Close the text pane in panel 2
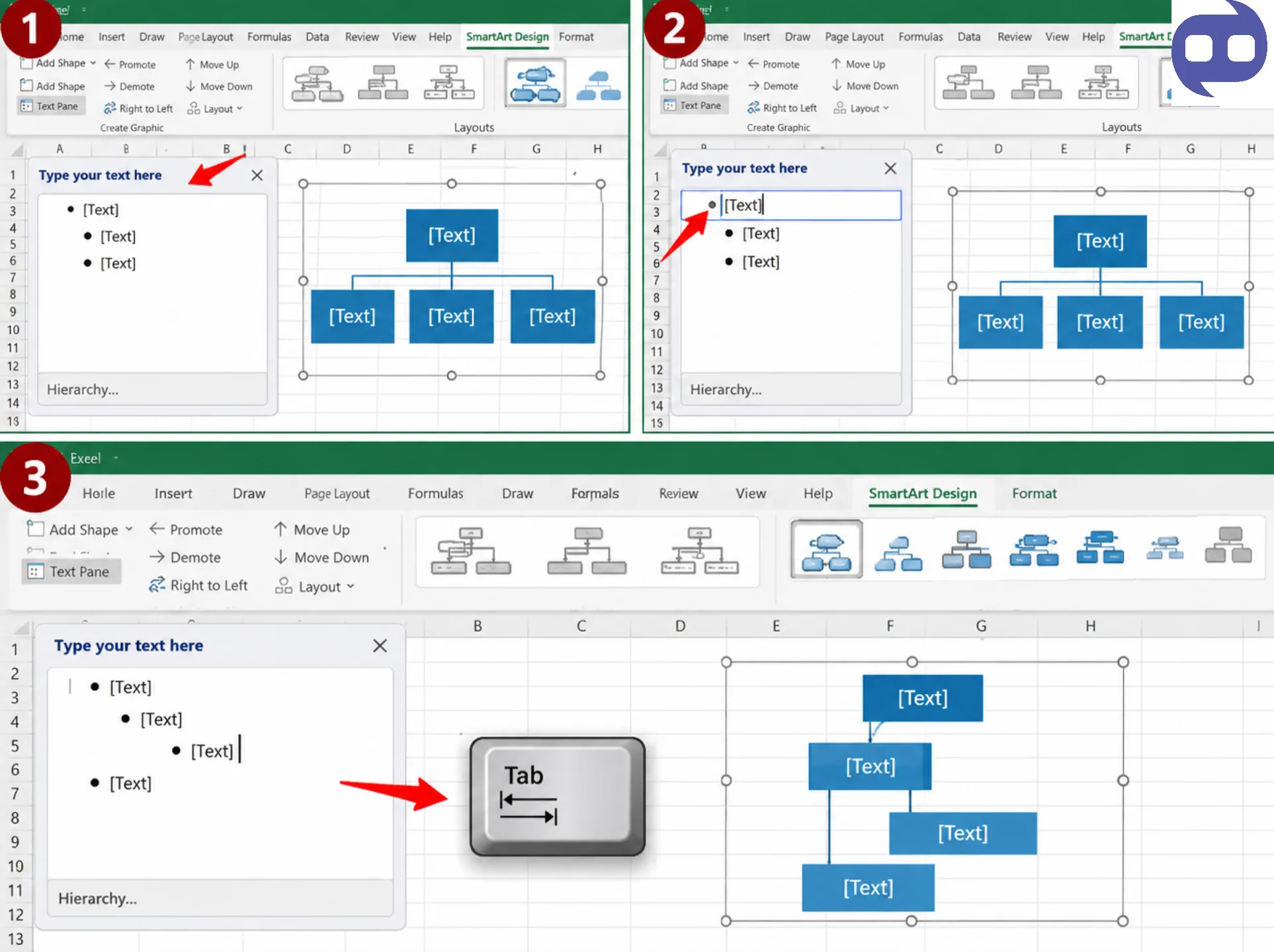Screen dimensions: 1274x952 pos(890,169)
